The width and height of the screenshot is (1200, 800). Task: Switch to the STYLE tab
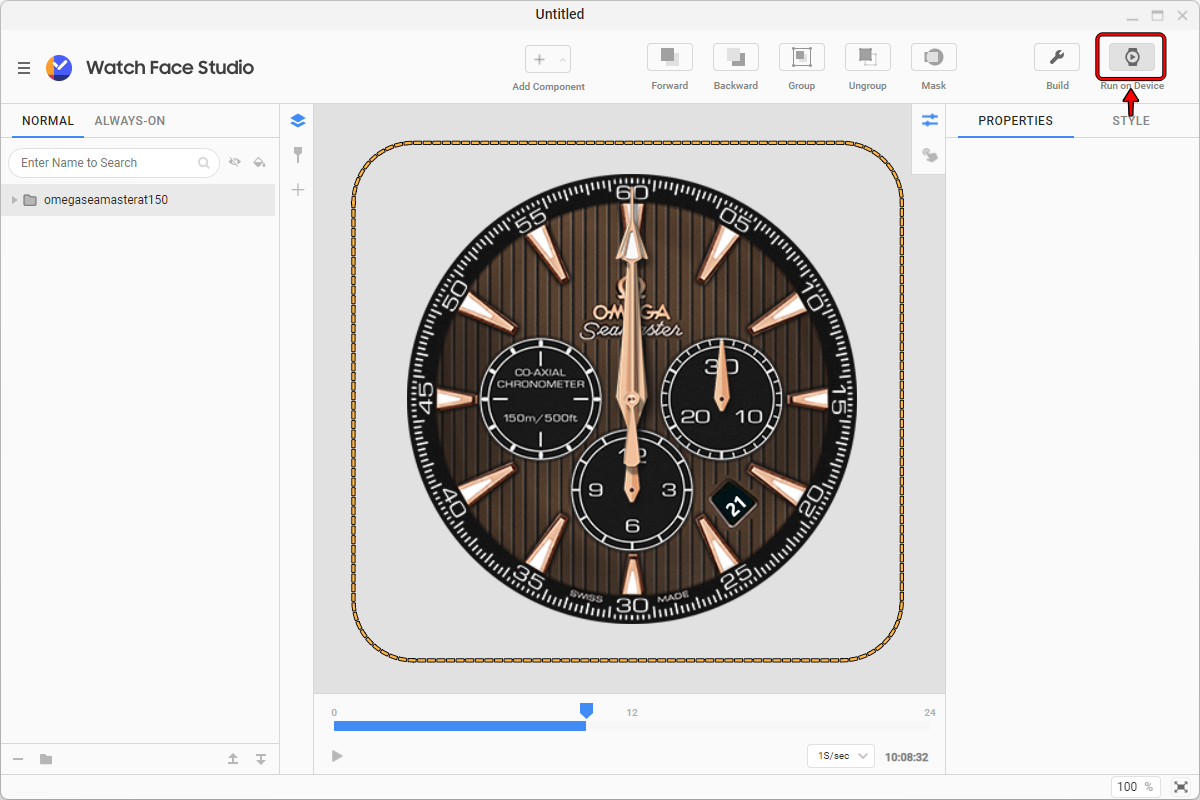(1131, 121)
